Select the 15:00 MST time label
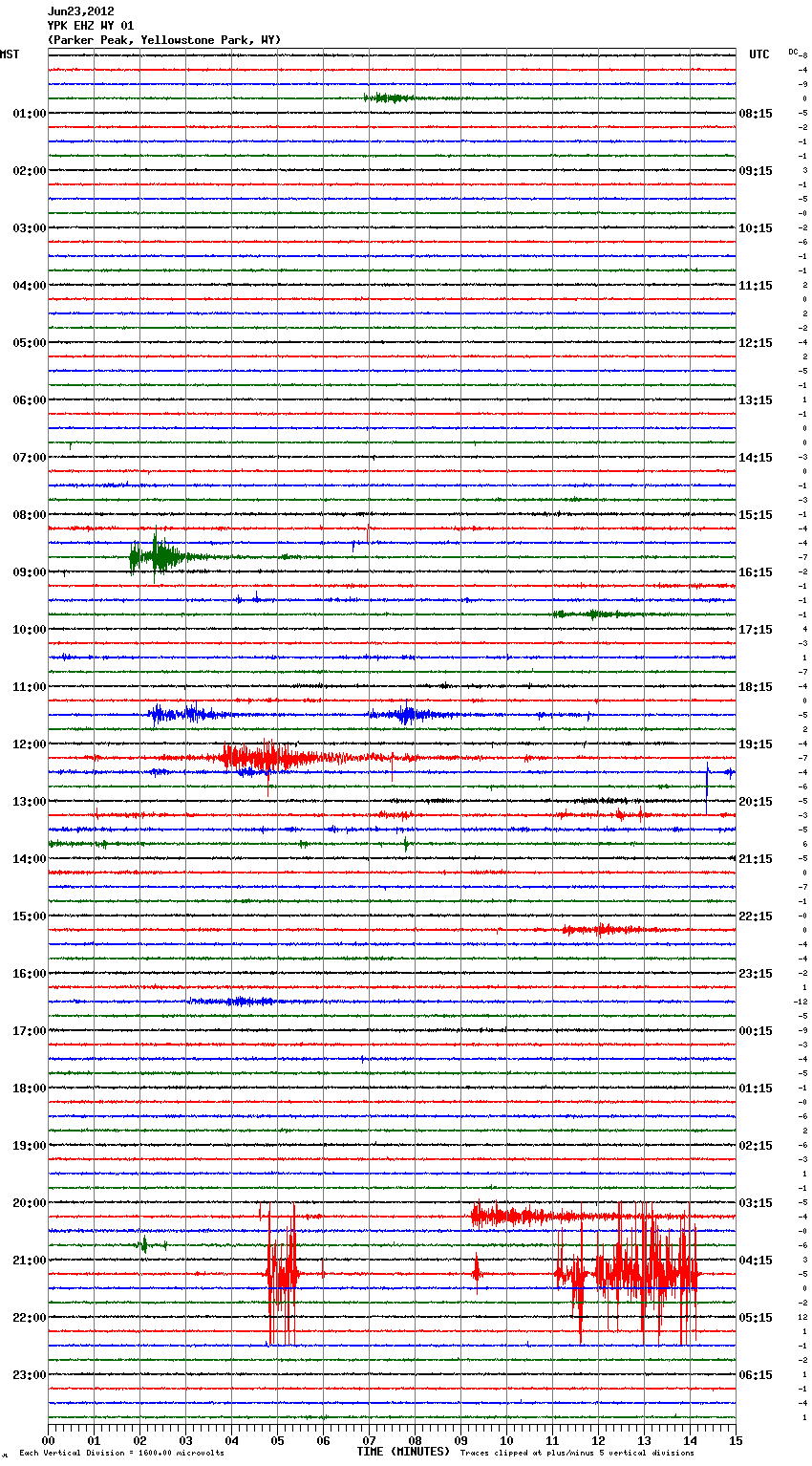 [x=30, y=916]
